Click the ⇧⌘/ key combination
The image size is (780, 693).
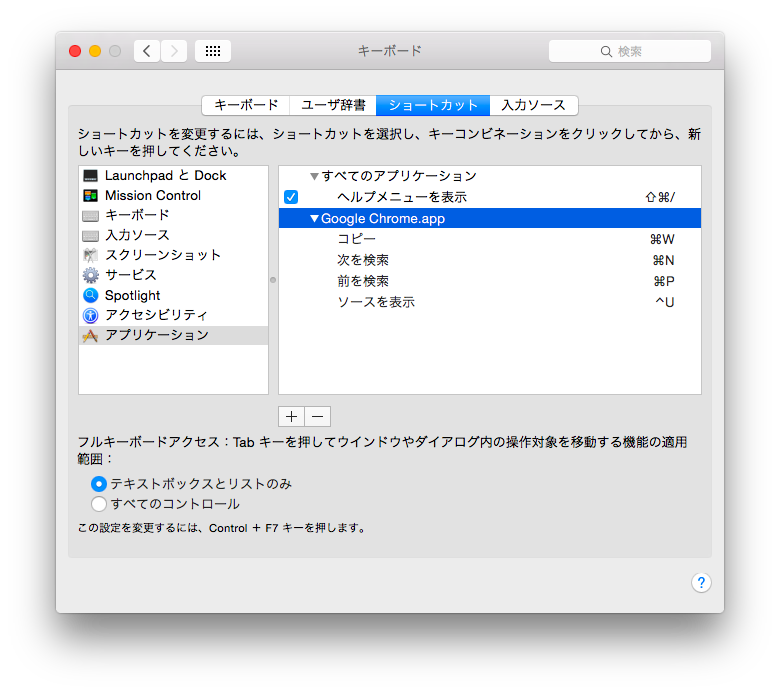[x=660, y=198]
